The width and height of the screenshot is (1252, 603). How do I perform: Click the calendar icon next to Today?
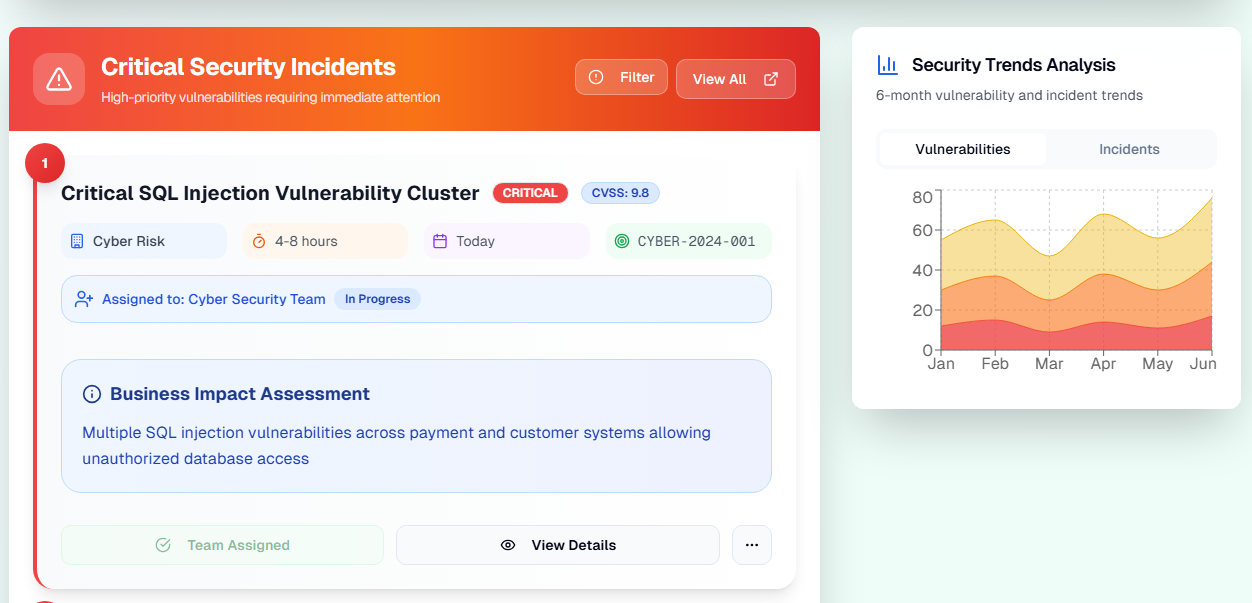pos(440,241)
